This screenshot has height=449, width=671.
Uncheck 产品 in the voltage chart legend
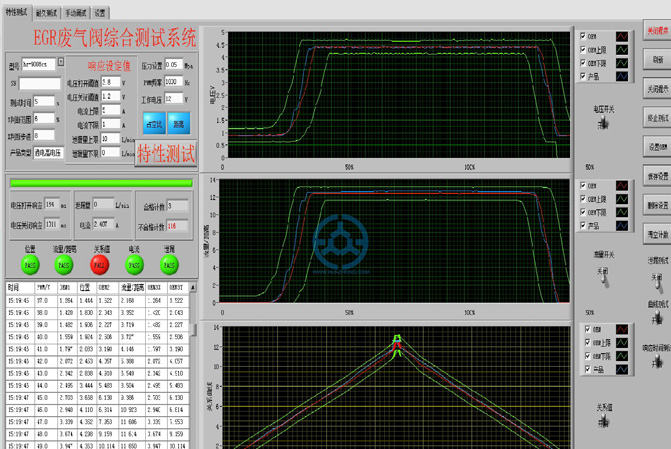pos(583,76)
